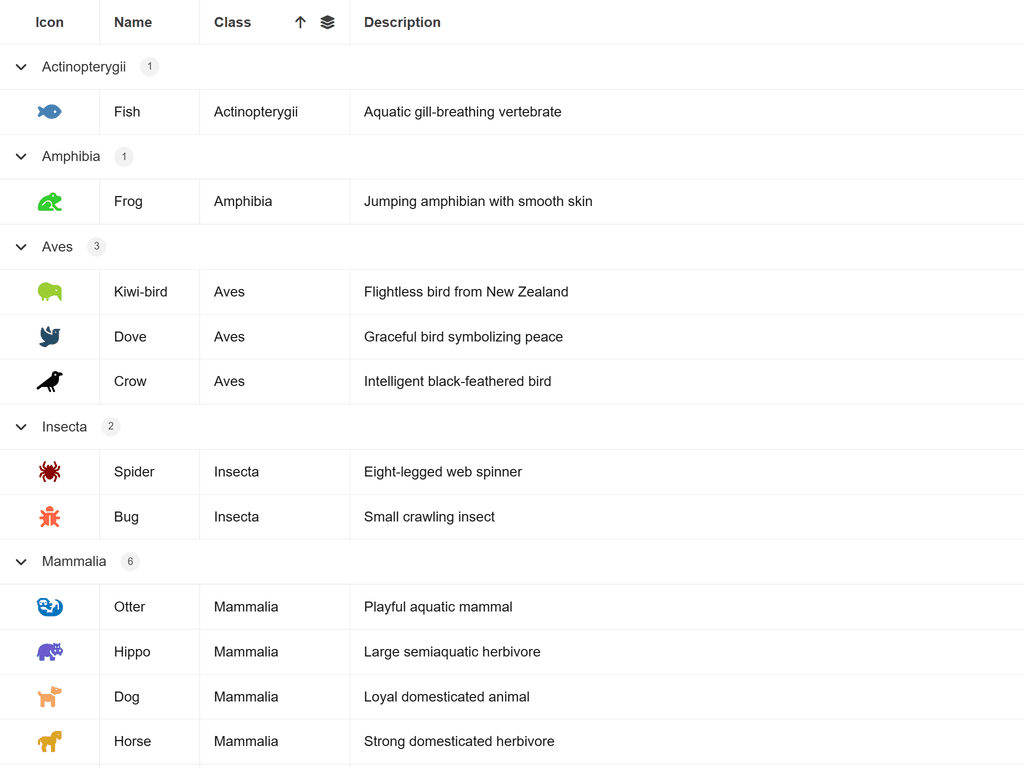Click the Kiwi-bird icon
This screenshot has width=1024, height=768.
(48, 291)
